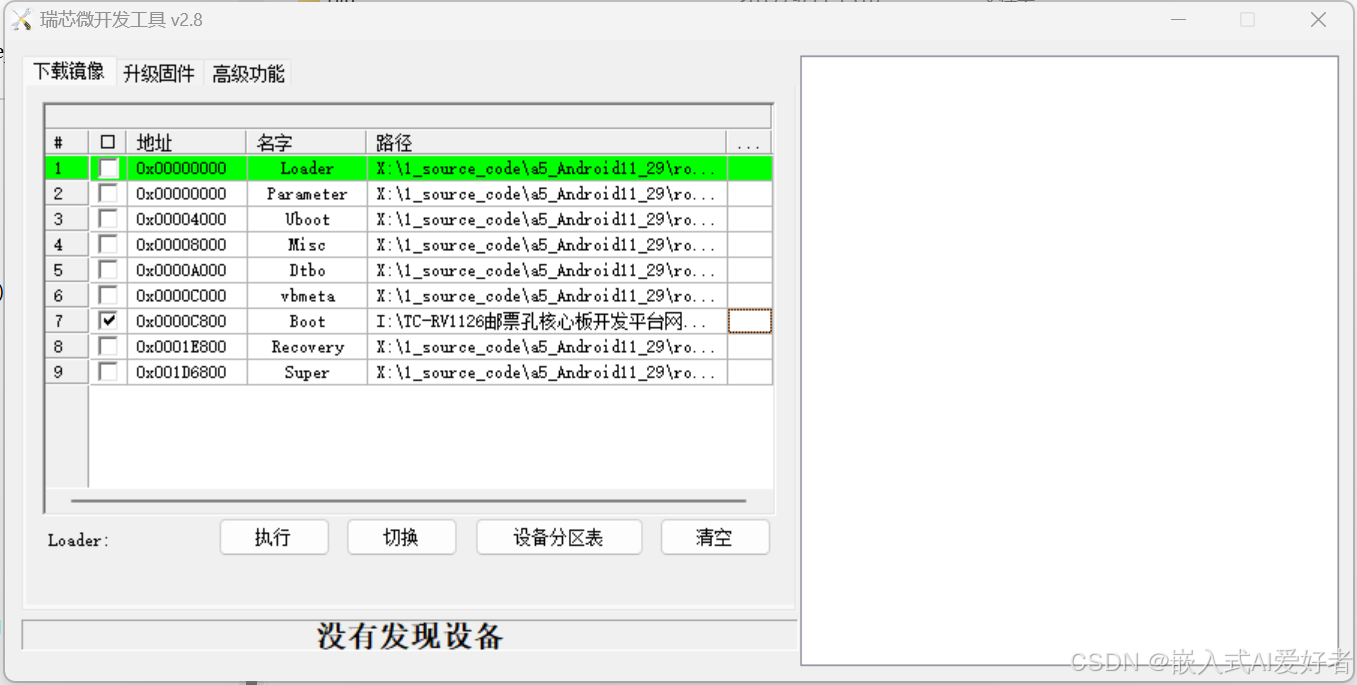Check the select-all checkbox in column header
1357x685 pixels.
pos(106,141)
